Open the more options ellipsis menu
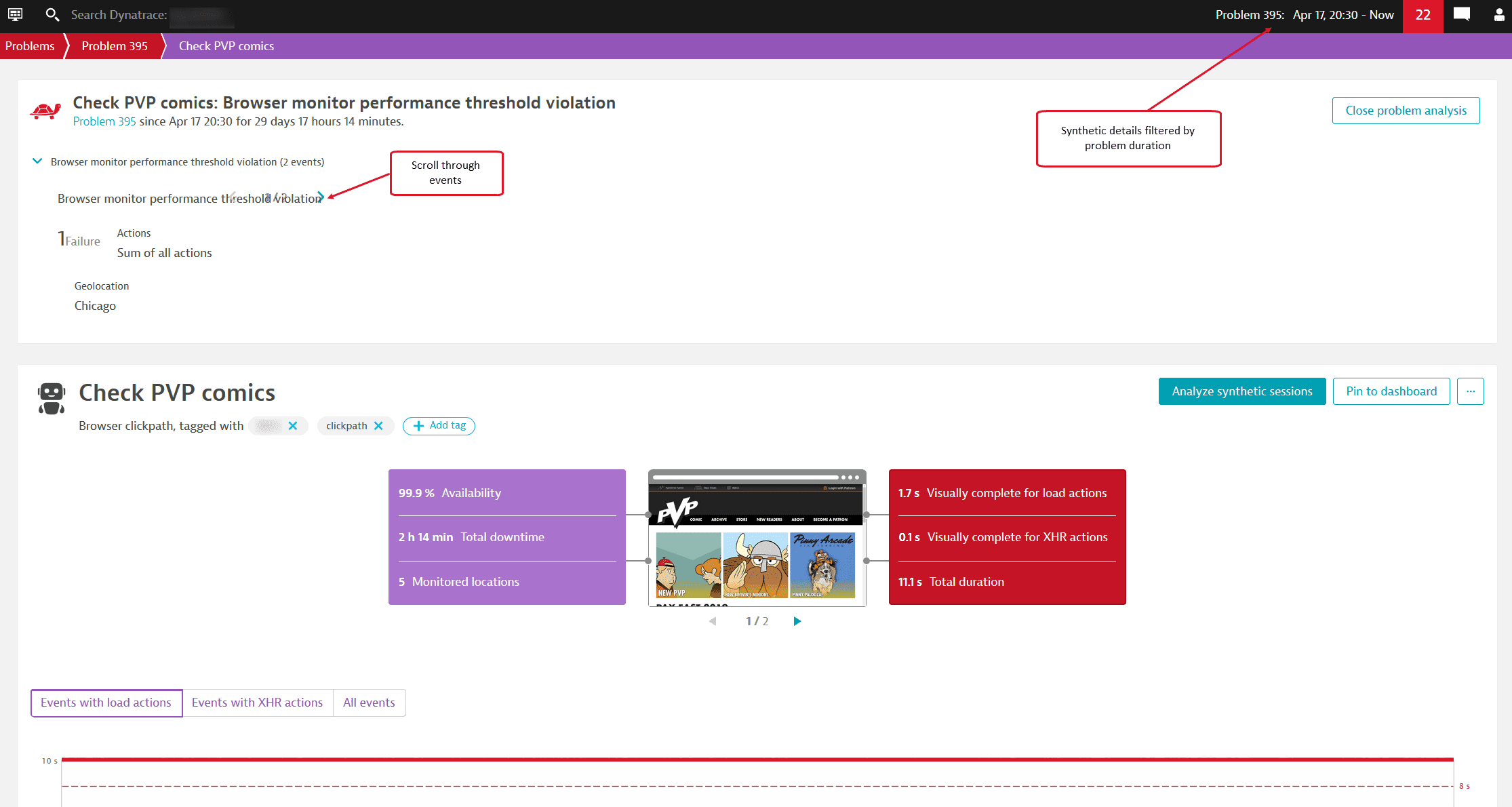Screen dimensions: 1512x807 click(x=1471, y=391)
